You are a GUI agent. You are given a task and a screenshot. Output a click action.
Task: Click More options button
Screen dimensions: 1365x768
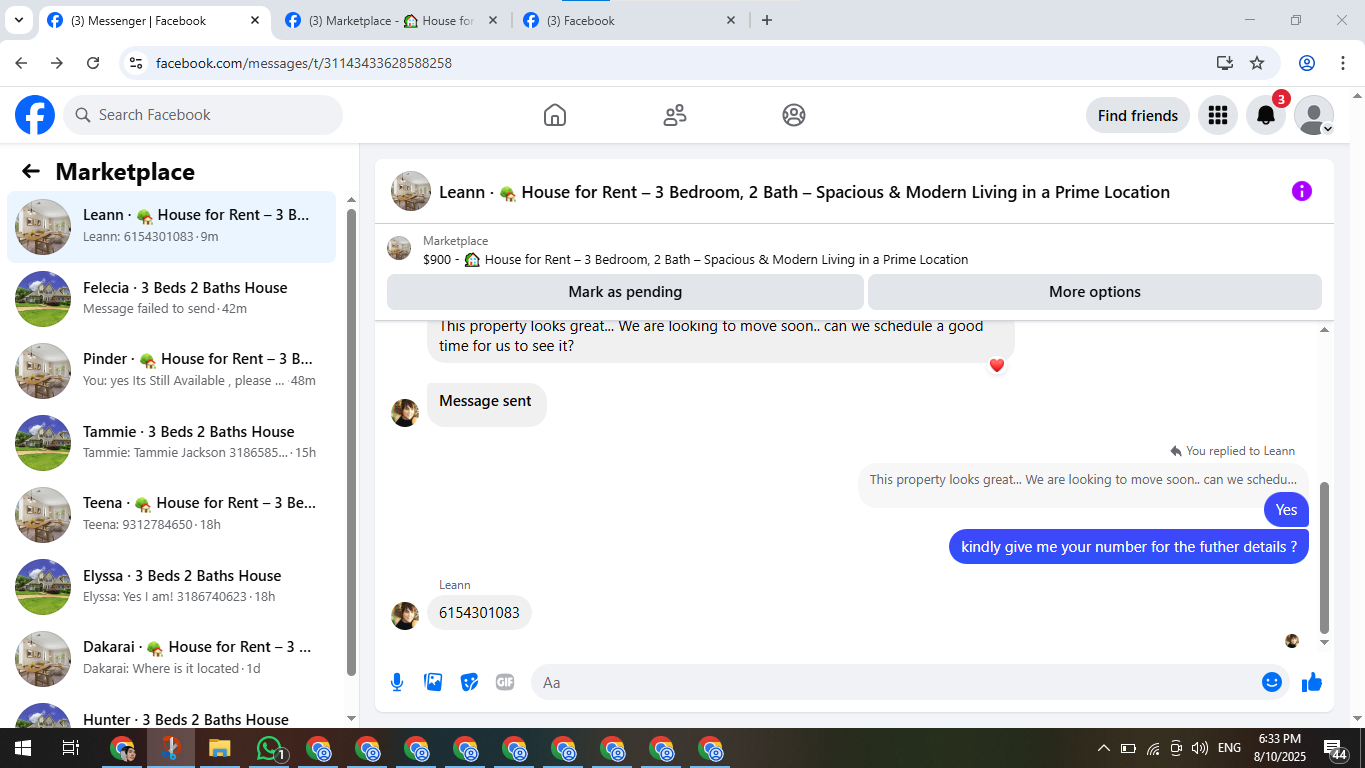pos(1095,292)
